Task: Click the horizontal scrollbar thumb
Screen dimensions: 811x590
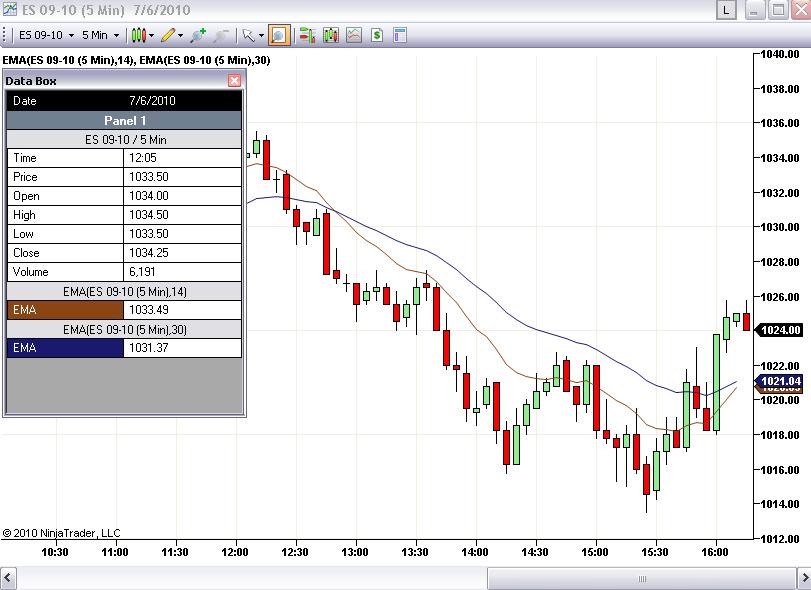Action: (x=641, y=579)
